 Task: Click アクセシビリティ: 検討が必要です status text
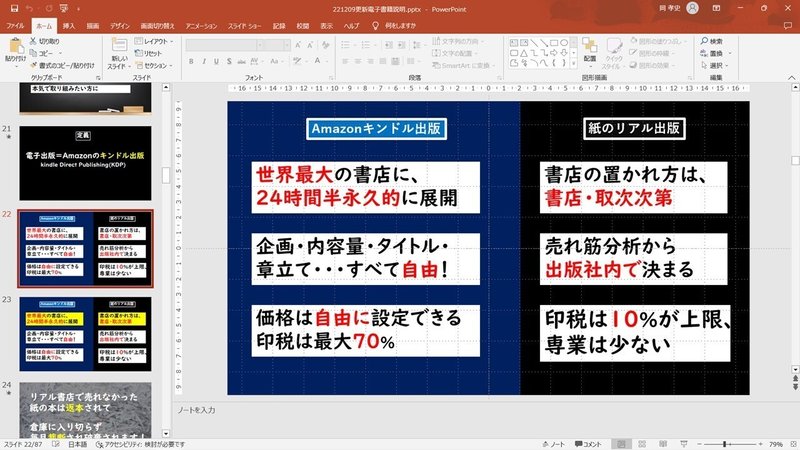(141, 444)
